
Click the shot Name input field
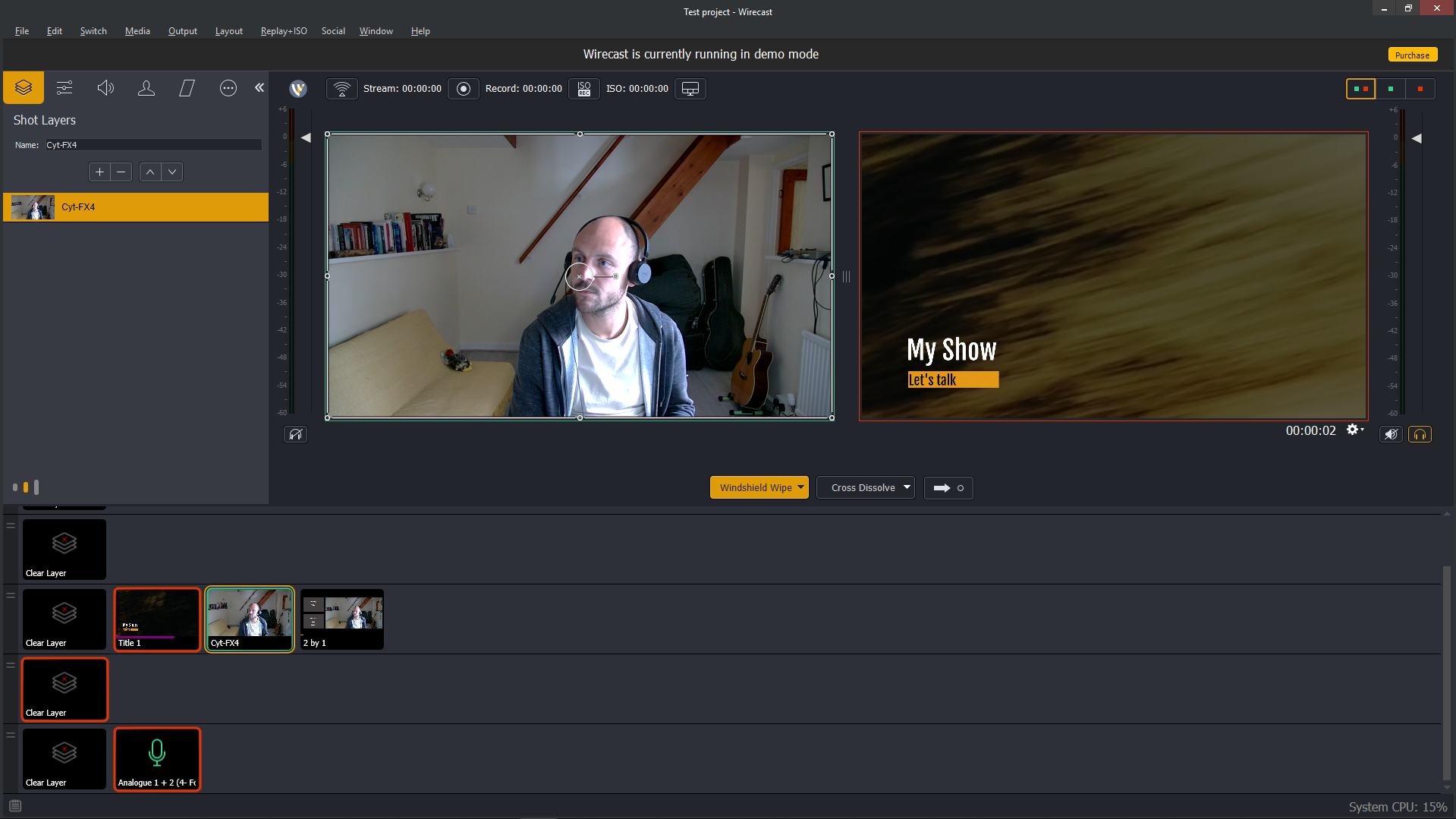click(153, 145)
